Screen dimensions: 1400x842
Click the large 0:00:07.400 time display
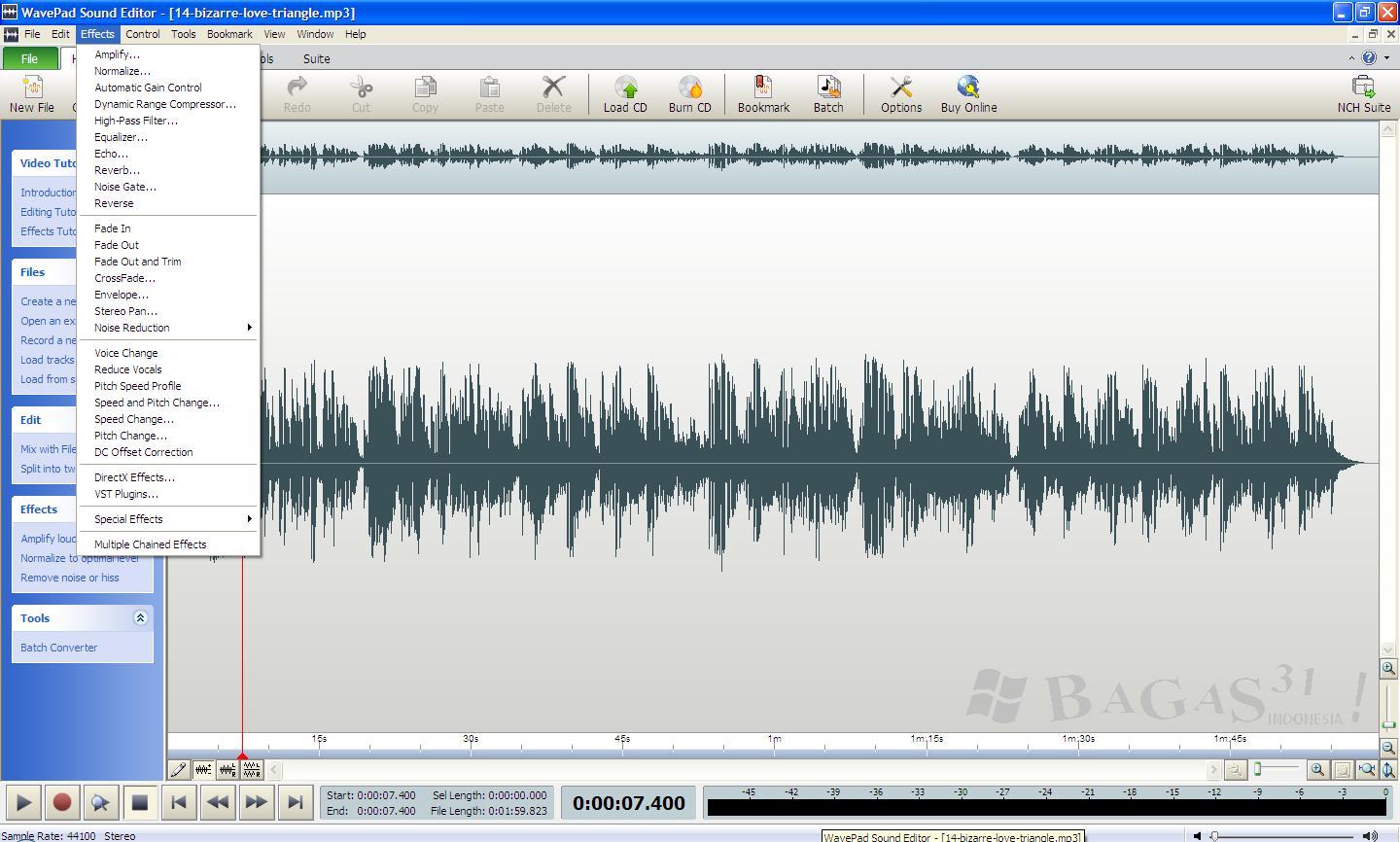coord(629,803)
